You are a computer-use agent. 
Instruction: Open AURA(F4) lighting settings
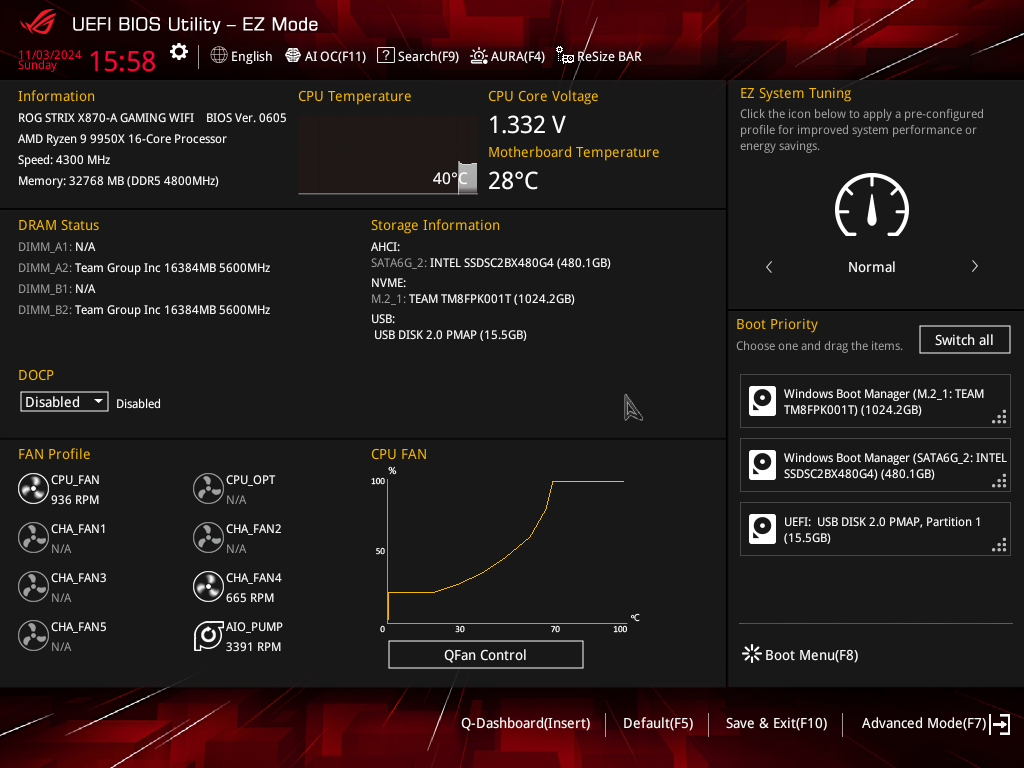[507, 56]
